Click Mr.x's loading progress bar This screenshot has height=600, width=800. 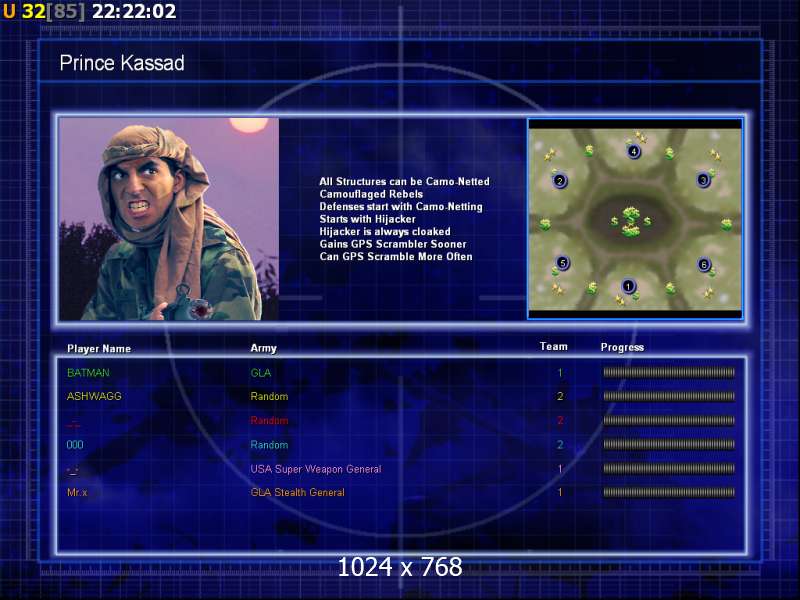click(669, 492)
